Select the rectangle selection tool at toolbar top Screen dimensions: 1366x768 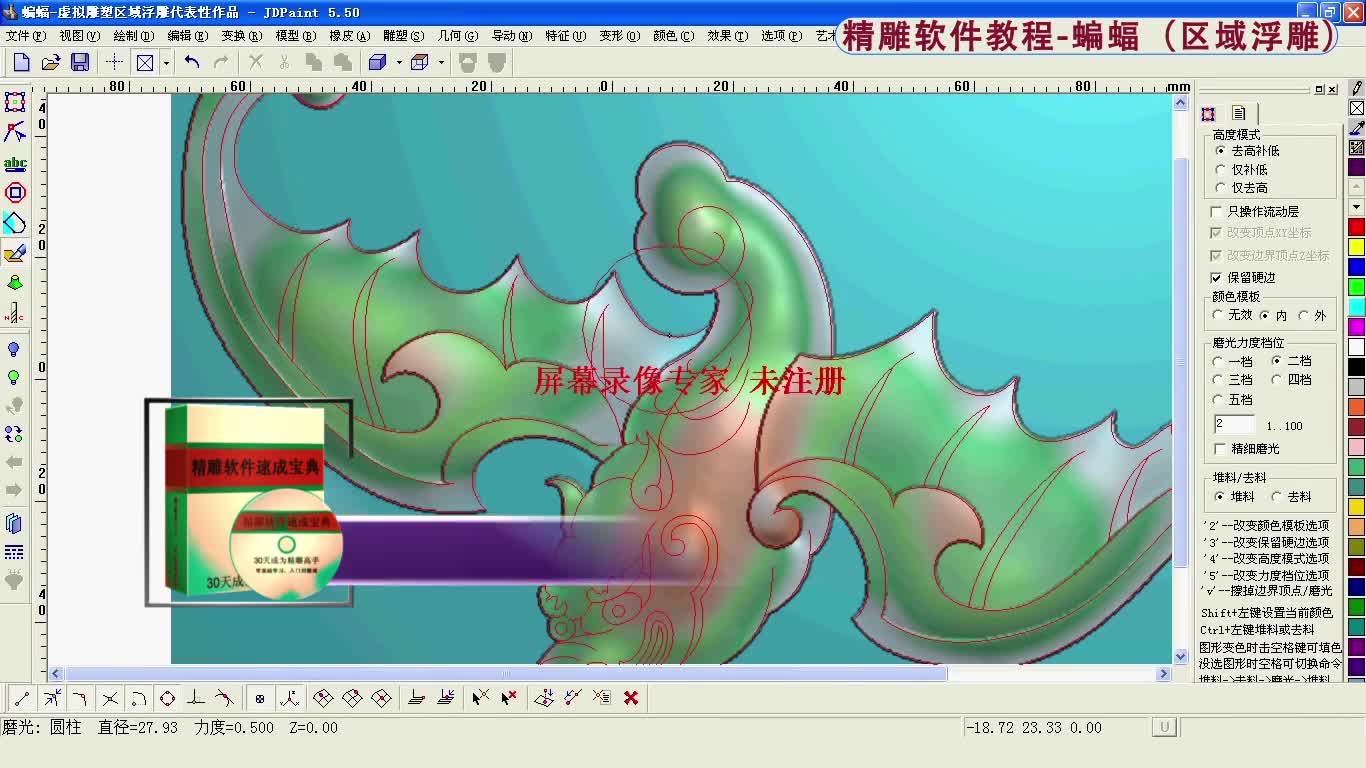[x=15, y=101]
